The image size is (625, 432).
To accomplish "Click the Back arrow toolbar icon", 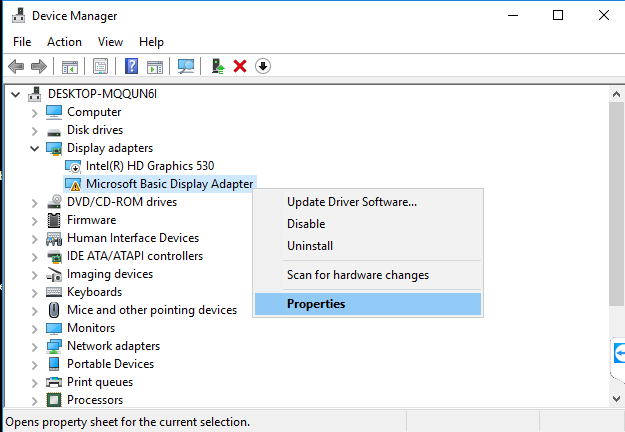I will (x=16, y=66).
